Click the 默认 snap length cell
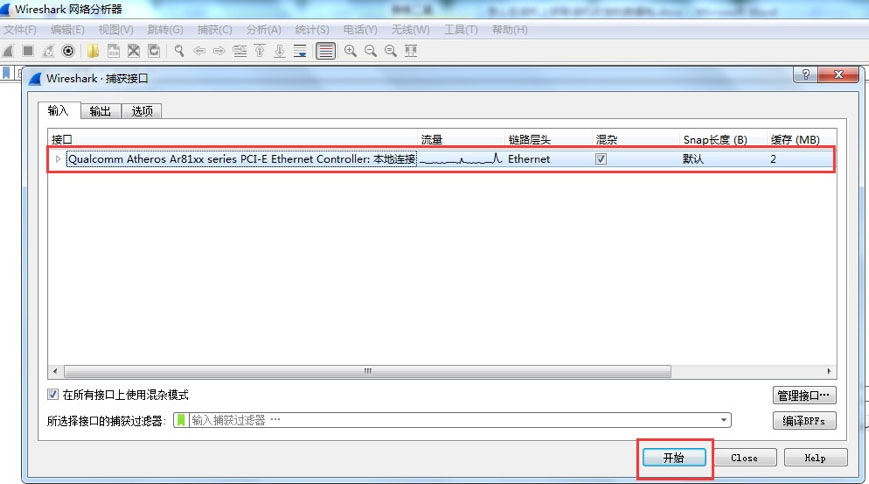Screen dimensions: 869x484 tap(693, 159)
